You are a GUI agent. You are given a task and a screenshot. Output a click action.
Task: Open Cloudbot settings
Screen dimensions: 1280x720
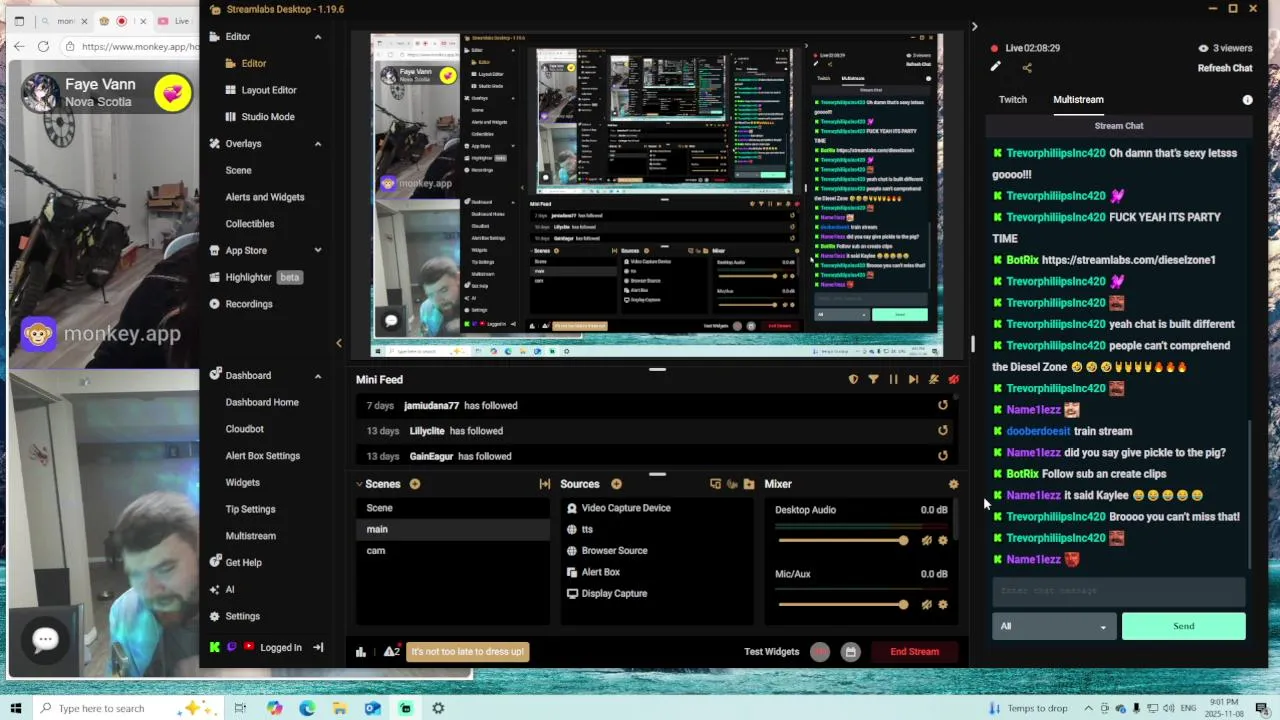(x=244, y=429)
